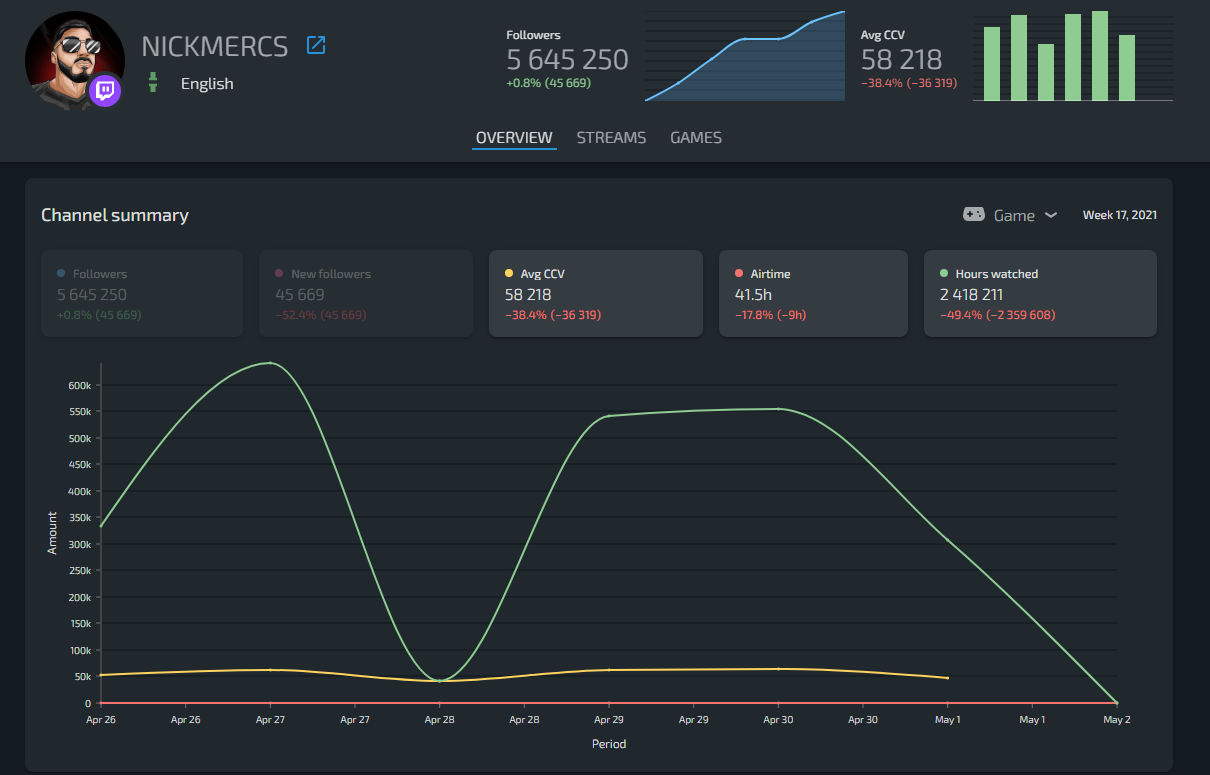The image size is (1210, 775).
Task: Toggle the Avg CCV metric card
Action: click(x=596, y=293)
